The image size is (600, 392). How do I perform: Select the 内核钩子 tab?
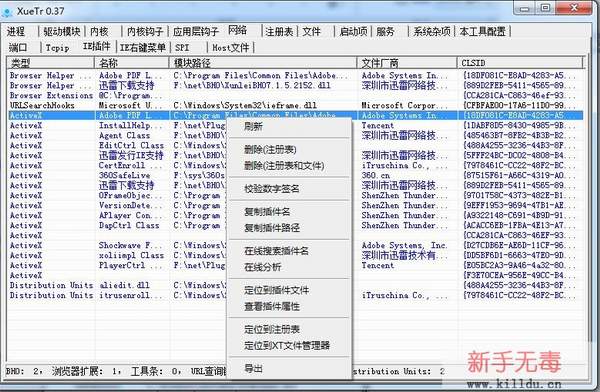[145, 31]
